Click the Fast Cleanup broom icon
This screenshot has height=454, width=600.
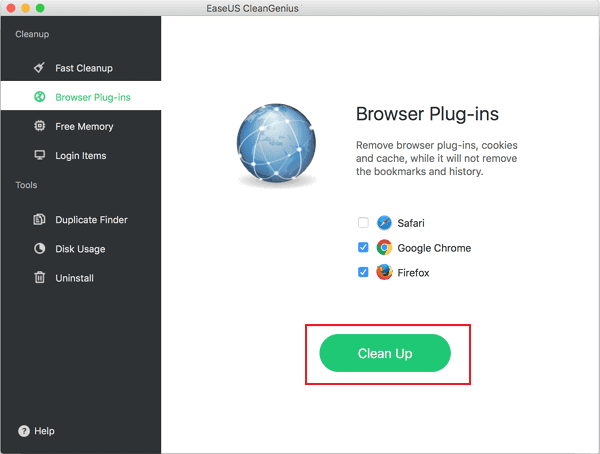[x=39, y=68]
